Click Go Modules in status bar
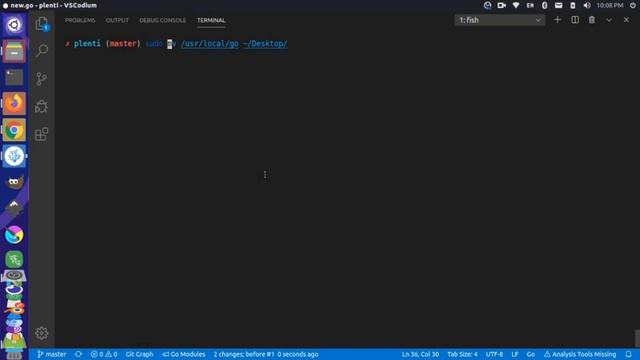The width and height of the screenshot is (640, 360). [184, 354]
